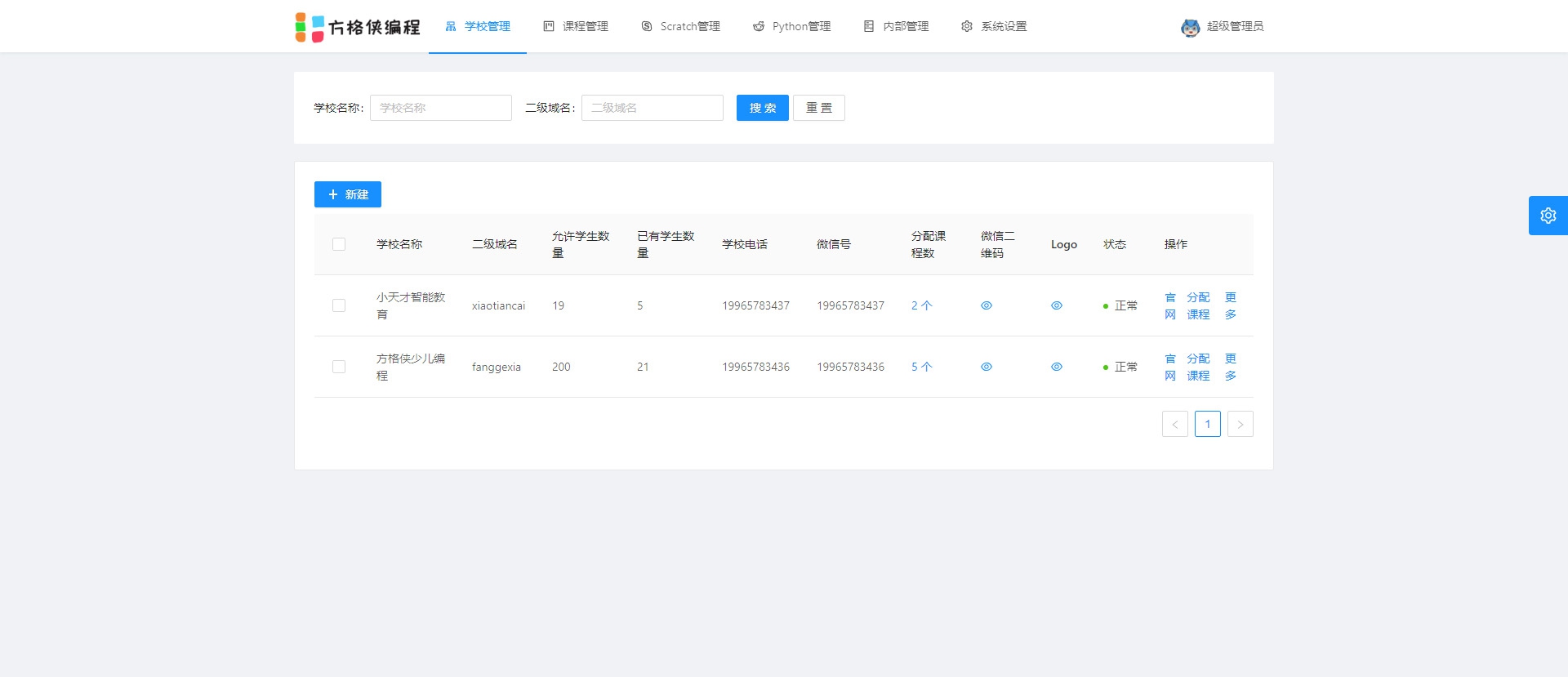Screen dimensions: 1568x677
Task: Click the super admin avatar icon
Action: pos(1190,27)
